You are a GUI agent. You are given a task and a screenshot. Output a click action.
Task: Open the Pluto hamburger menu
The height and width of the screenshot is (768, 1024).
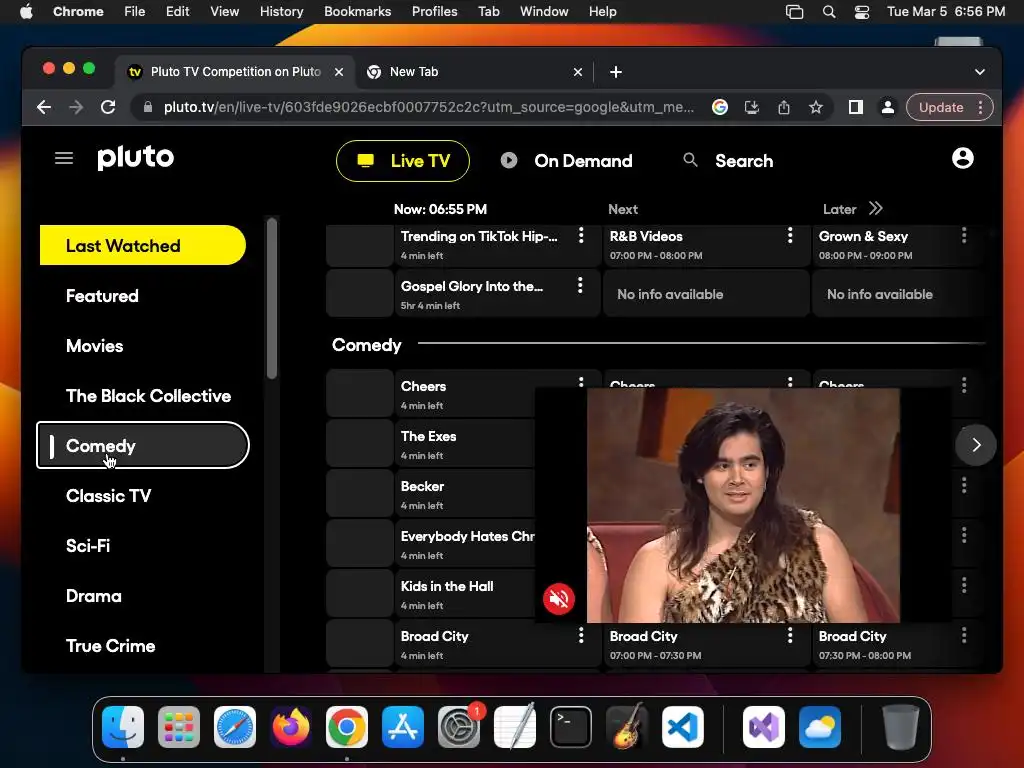(x=63, y=158)
